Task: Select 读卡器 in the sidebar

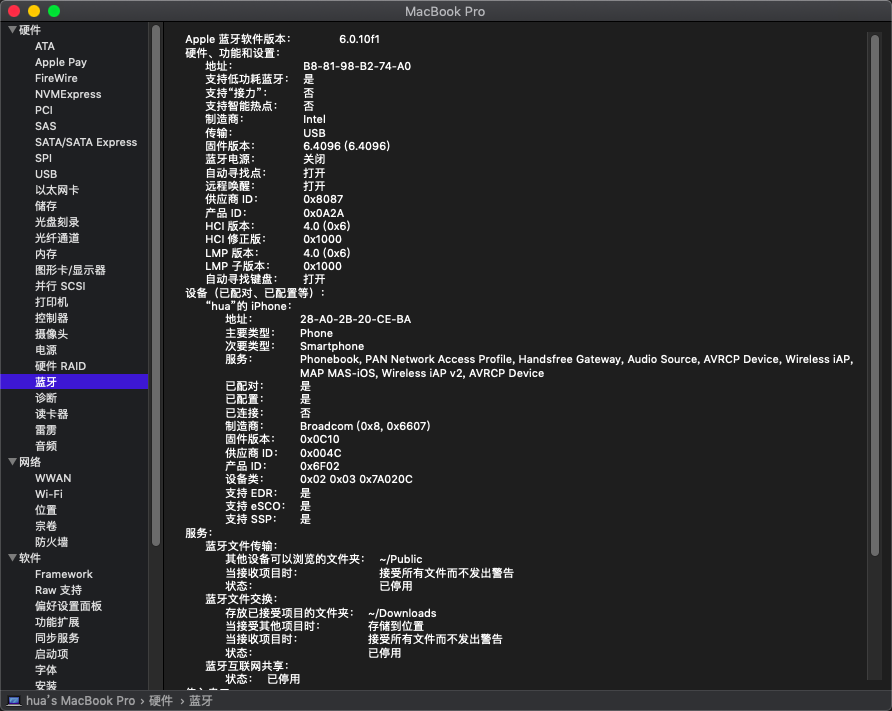Action: coord(51,414)
